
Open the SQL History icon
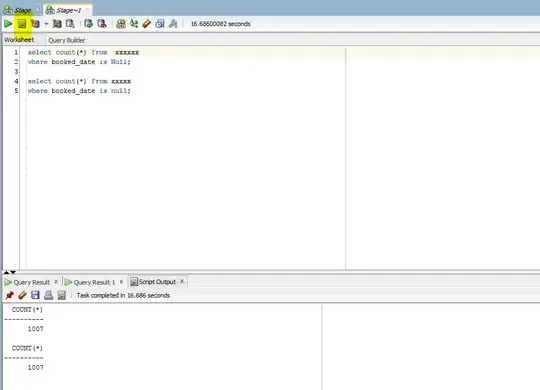pos(160,24)
